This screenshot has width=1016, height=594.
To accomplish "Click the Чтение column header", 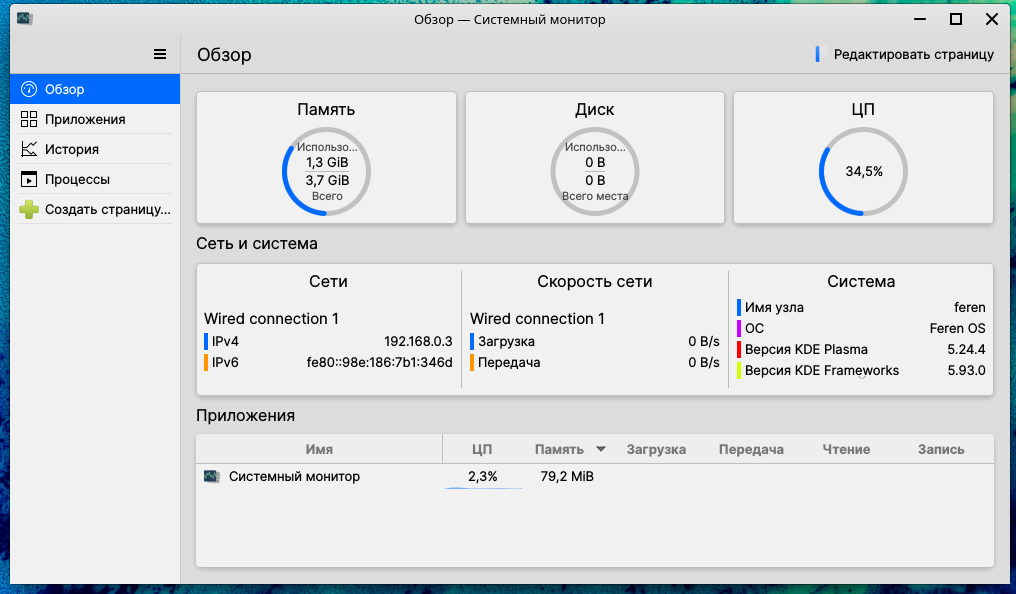I will click(845, 448).
